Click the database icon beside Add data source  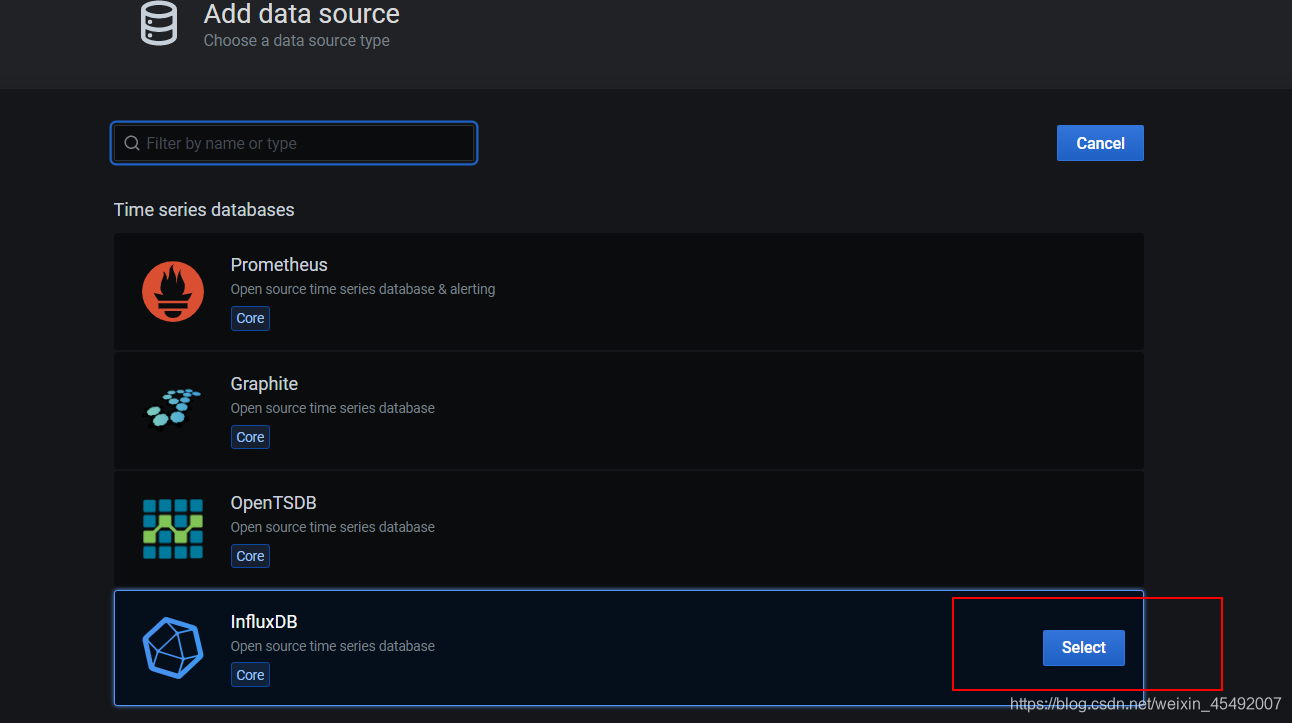tap(158, 22)
